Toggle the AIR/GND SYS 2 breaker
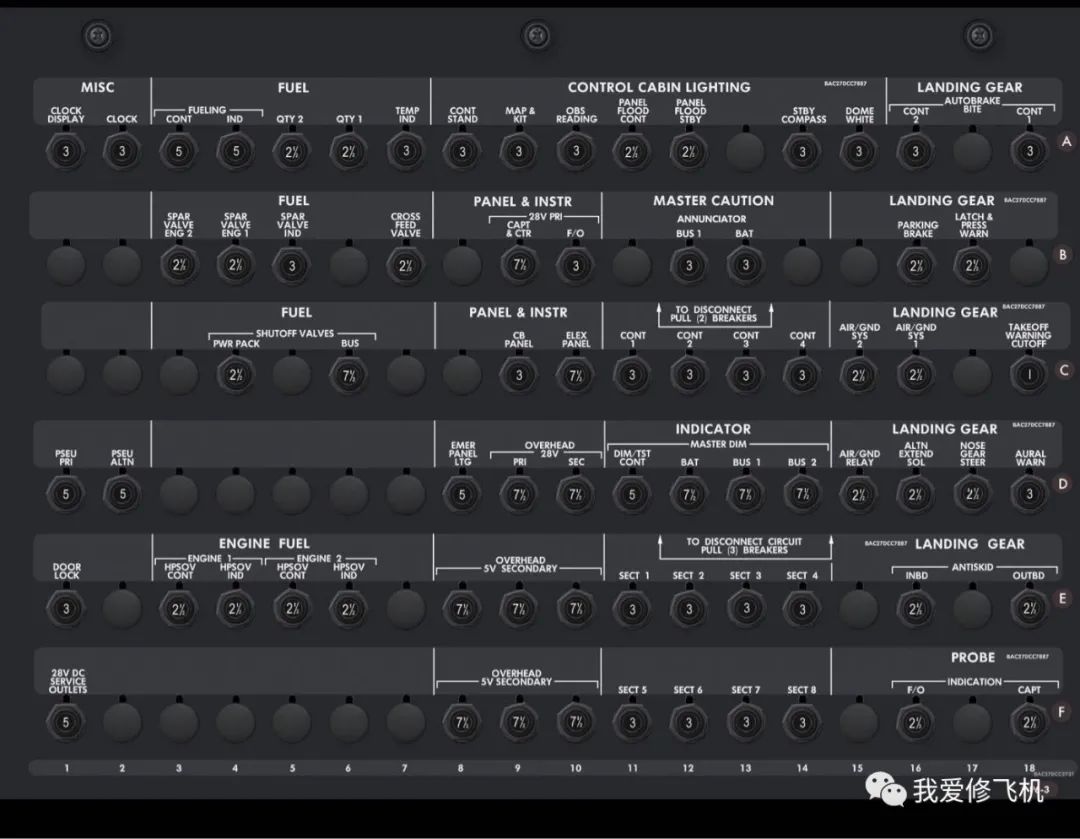Image resolution: width=1080 pixels, height=839 pixels. click(859, 375)
